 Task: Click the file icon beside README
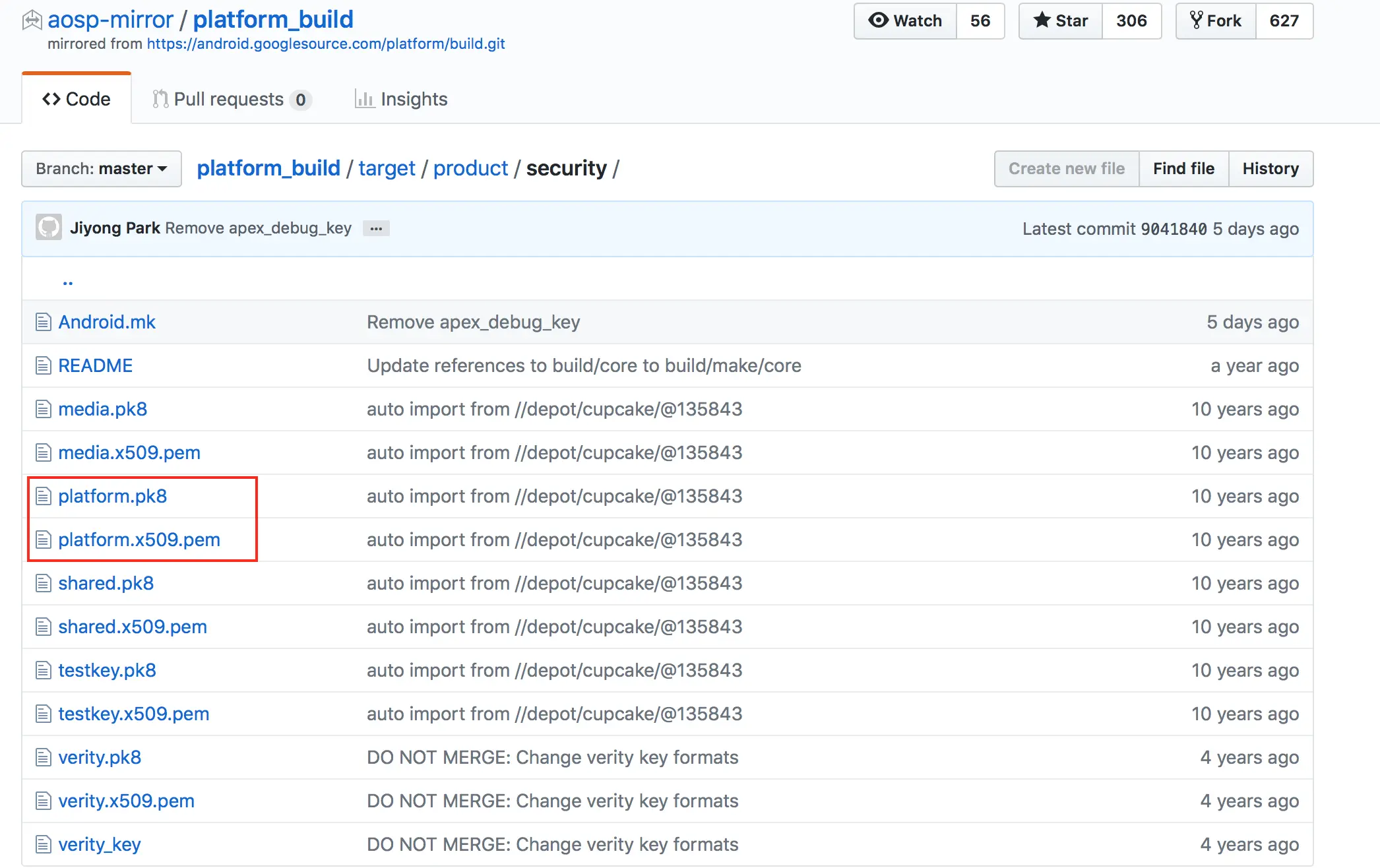click(43, 365)
